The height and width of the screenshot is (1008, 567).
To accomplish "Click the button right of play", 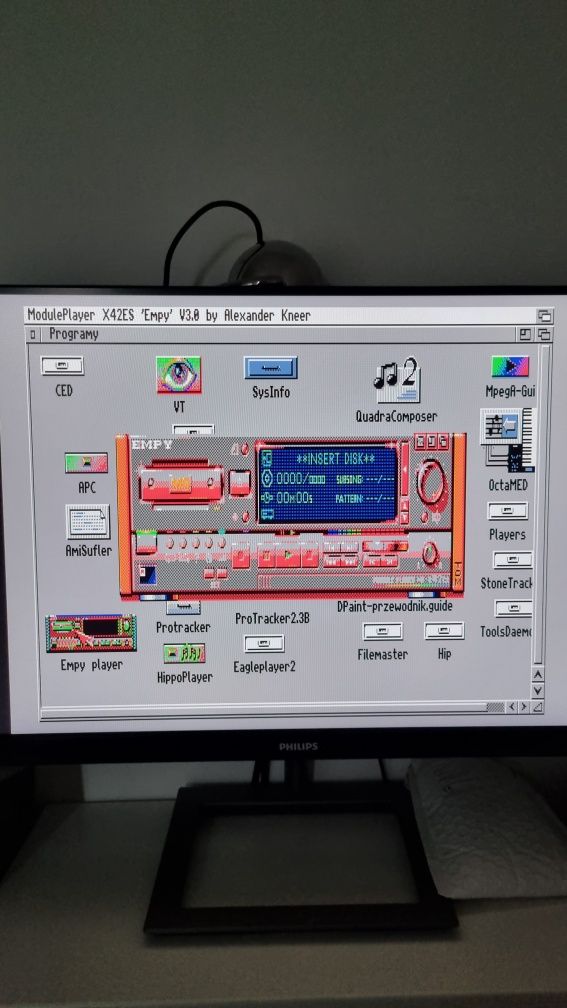I will (310, 554).
